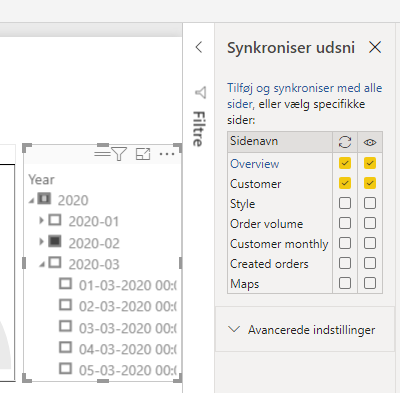Enable visibility for Created orders page
The width and height of the screenshot is (400, 393).
pyautogui.click(x=370, y=263)
